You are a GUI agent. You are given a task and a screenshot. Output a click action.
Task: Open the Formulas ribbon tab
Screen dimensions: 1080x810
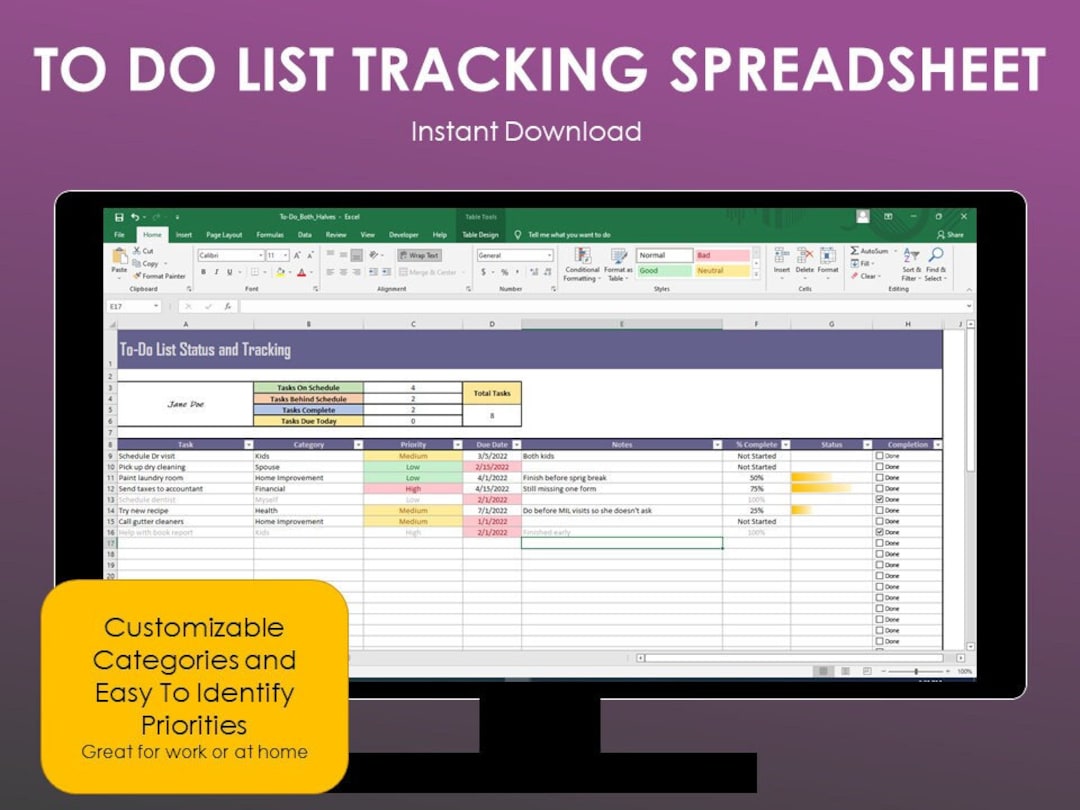270,235
